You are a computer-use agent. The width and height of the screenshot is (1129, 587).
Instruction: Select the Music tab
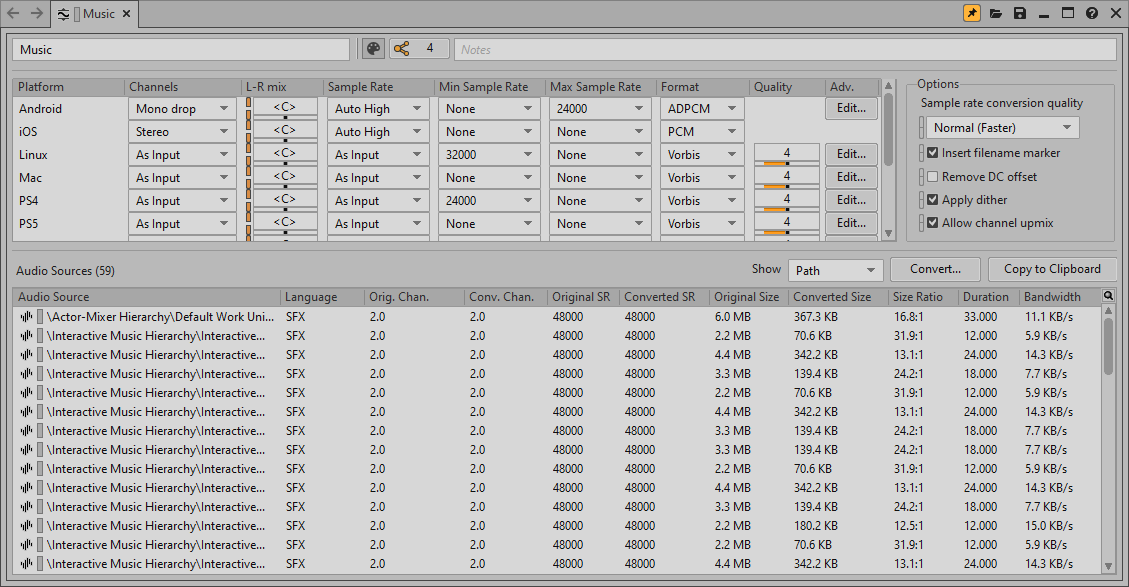[x=98, y=14]
